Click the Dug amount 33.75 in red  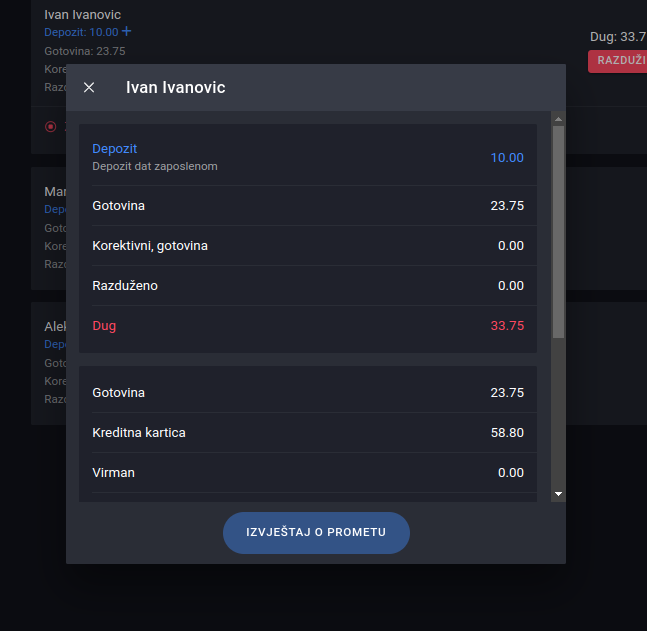tap(507, 326)
